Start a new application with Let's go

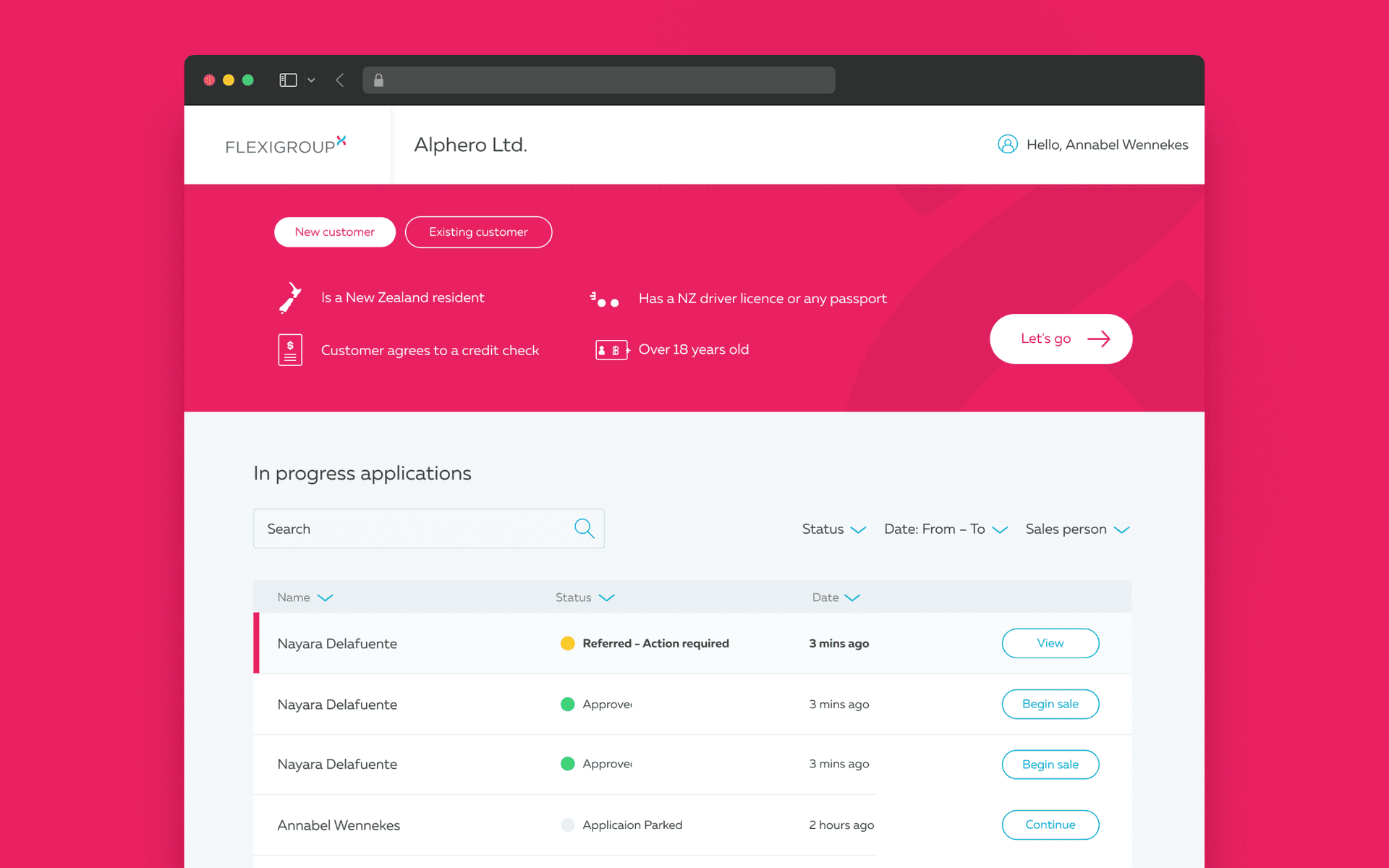point(1061,339)
